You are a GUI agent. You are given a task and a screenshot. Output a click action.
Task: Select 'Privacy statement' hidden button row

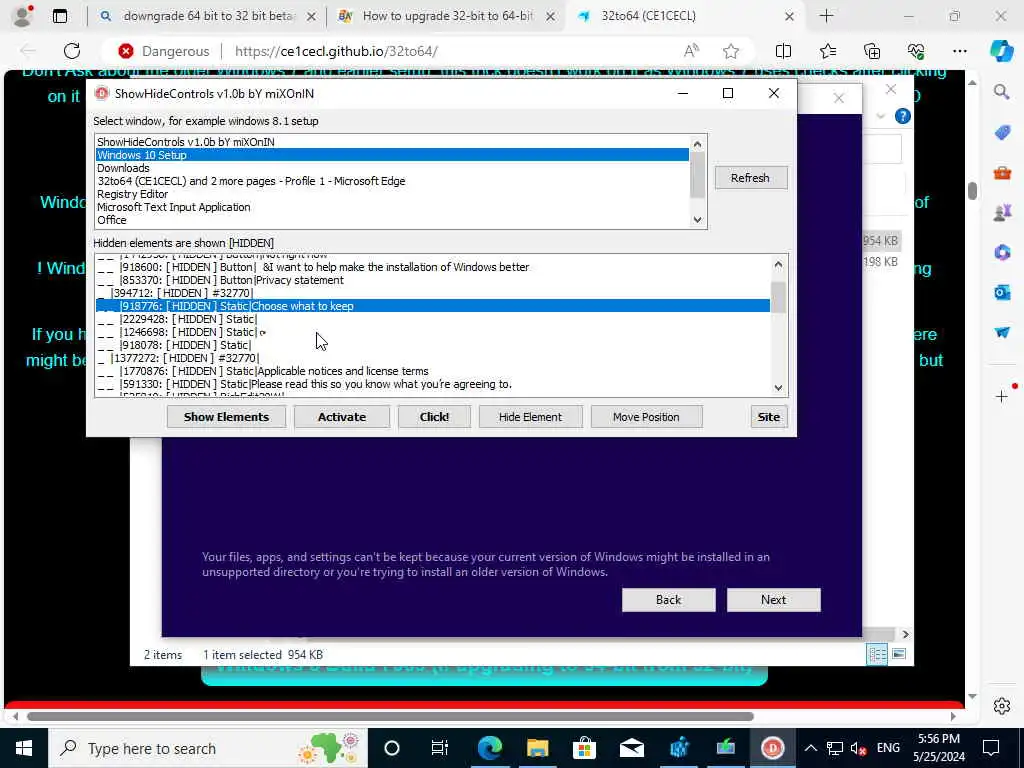click(x=432, y=280)
